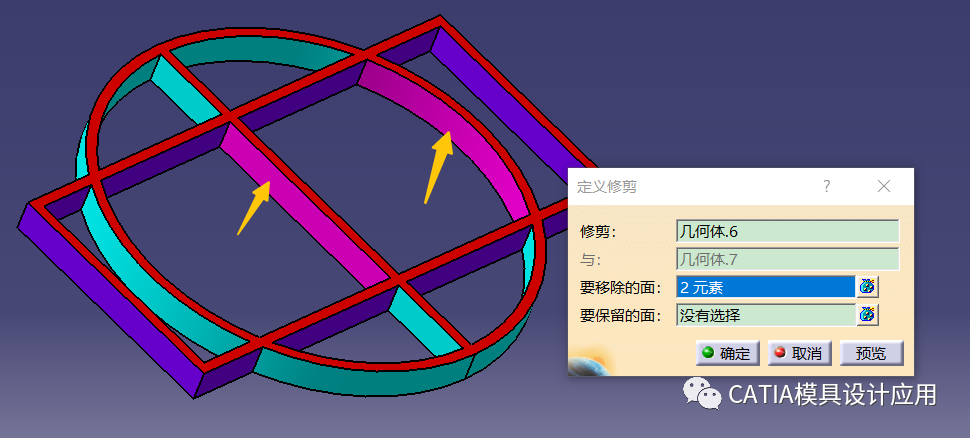Confirm trim with the 确定 button

click(729, 353)
